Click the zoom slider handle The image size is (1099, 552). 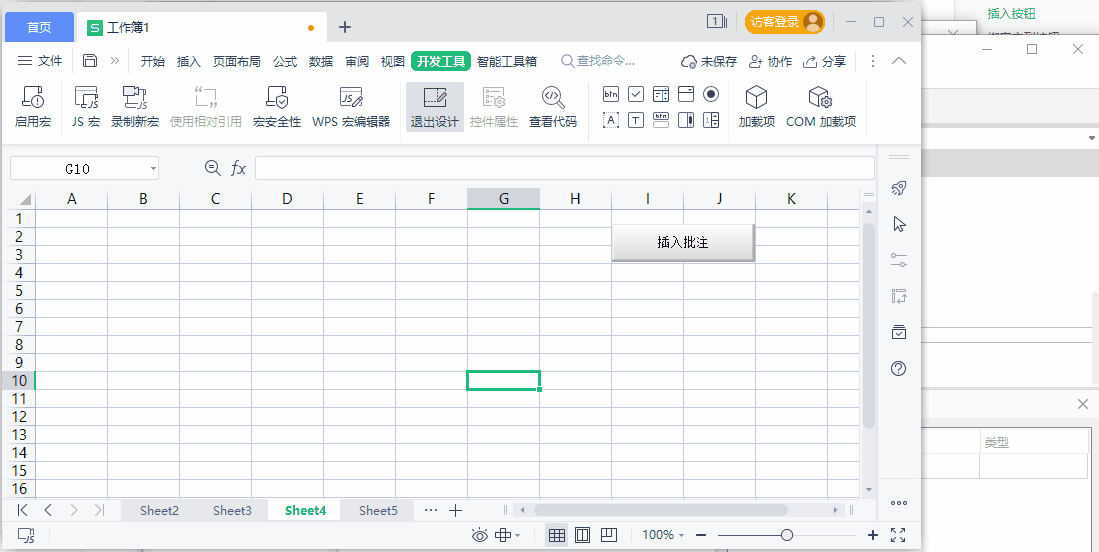pos(787,536)
